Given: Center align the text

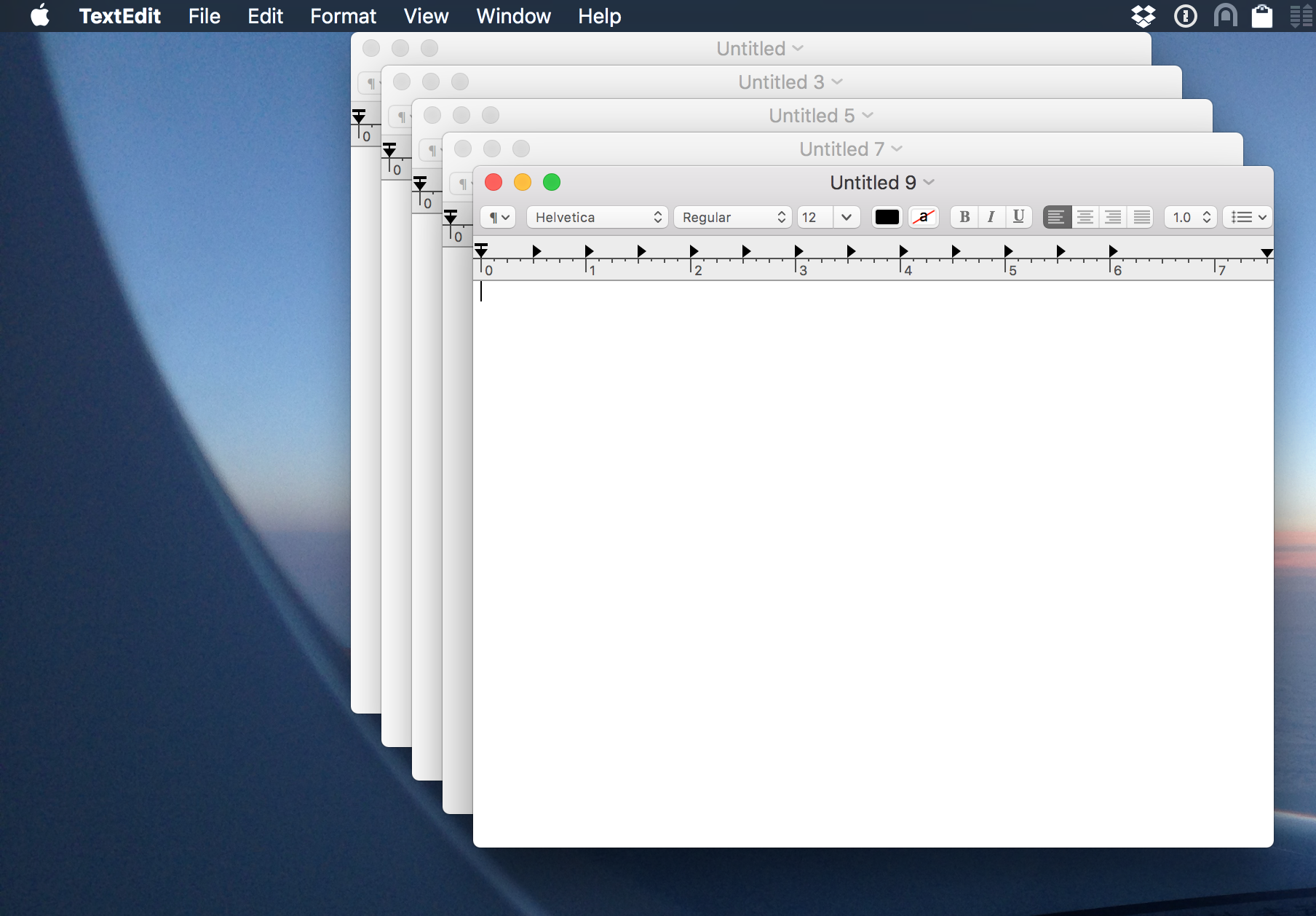Looking at the screenshot, I should pos(1085,217).
